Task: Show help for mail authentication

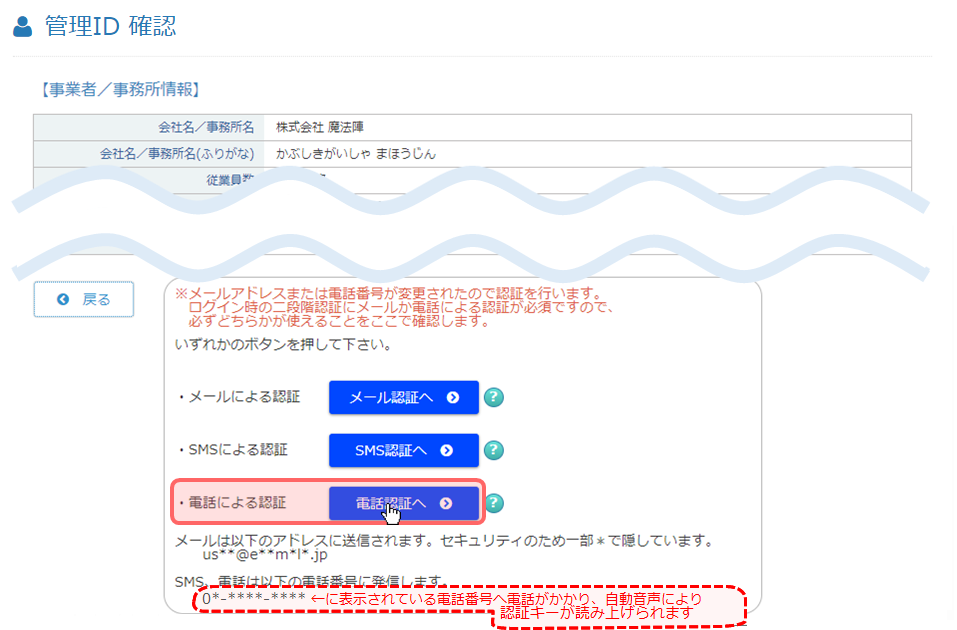Action: 494,397
